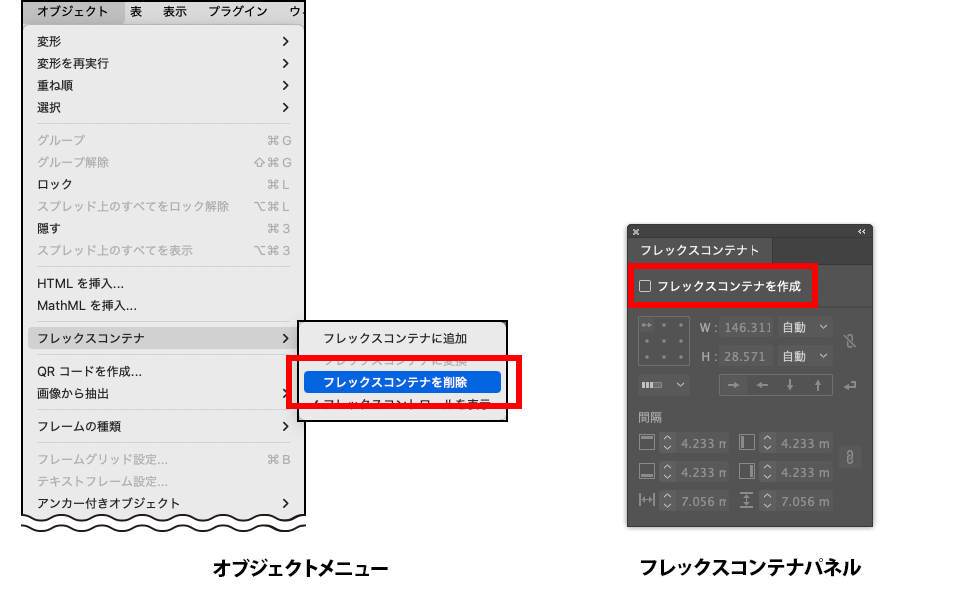Screen dimensions: 970x599
Task: Click QR コードを作成... menu entry
Action: [89, 372]
